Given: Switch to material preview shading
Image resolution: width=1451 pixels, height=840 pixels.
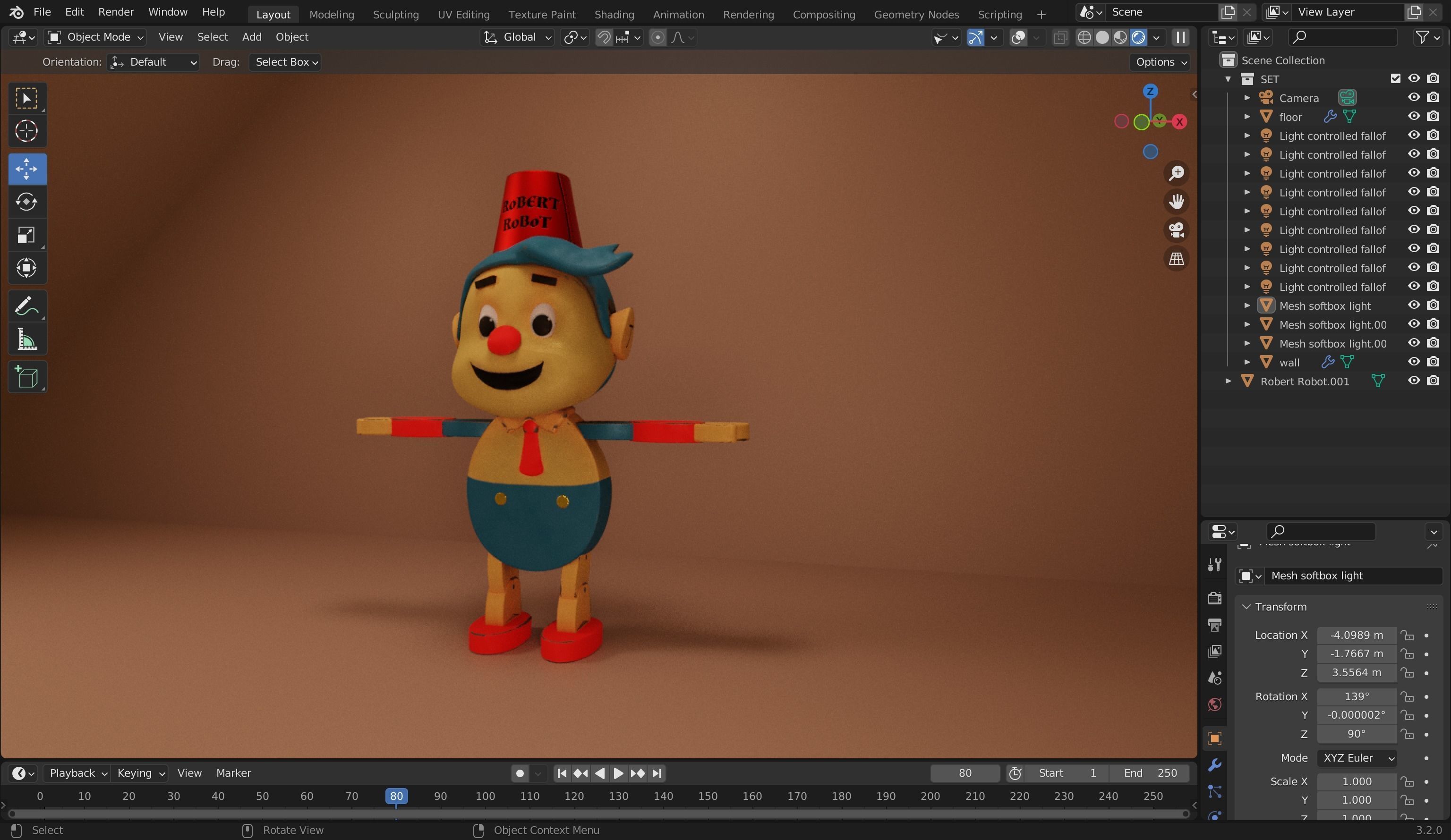Looking at the screenshot, I should 1120,37.
